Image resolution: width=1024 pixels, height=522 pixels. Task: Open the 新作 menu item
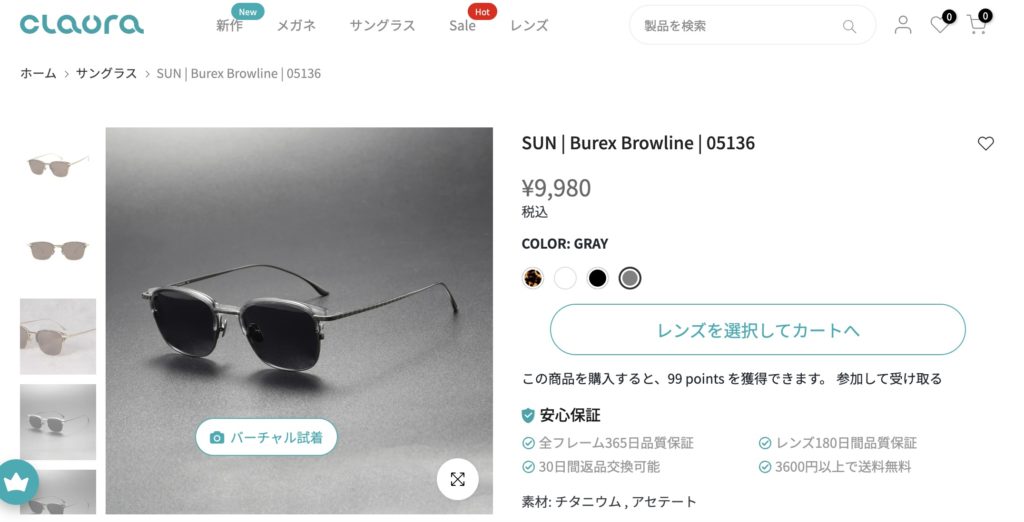pyautogui.click(x=230, y=25)
